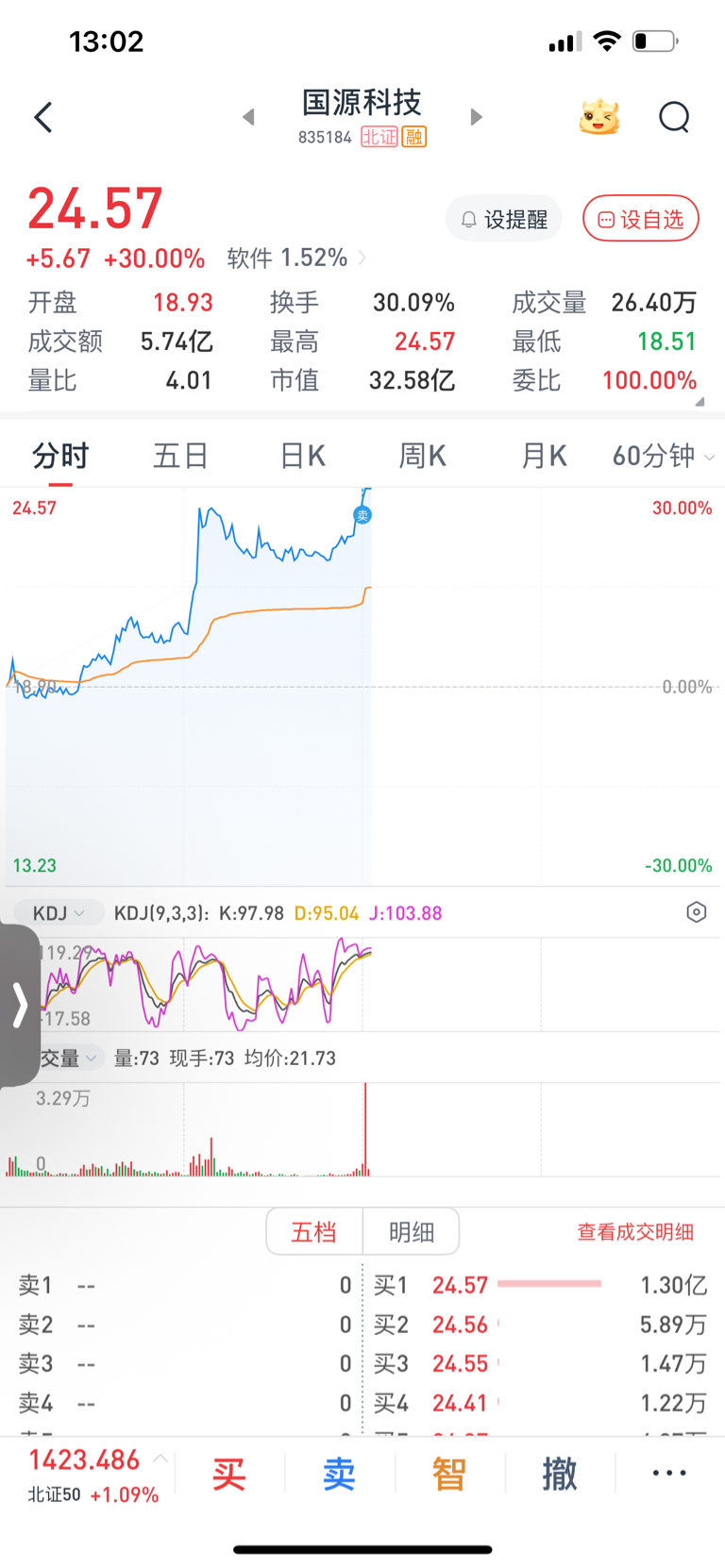The image size is (725, 1568).
Task: Expand the side drawer arrow handle
Action: tap(20, 1005)
